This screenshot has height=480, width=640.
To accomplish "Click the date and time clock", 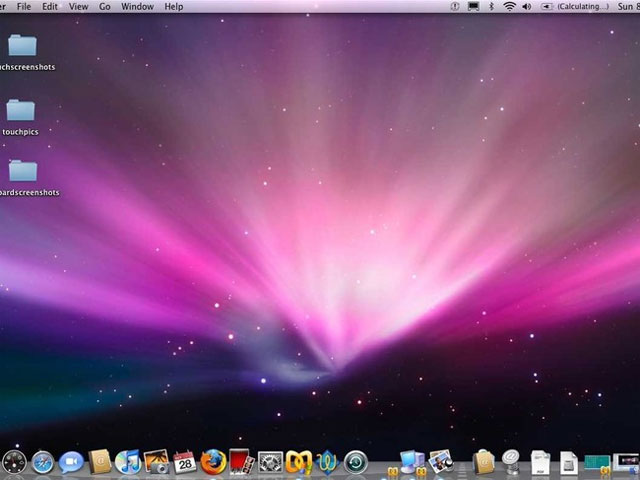I will coord(625,7).
